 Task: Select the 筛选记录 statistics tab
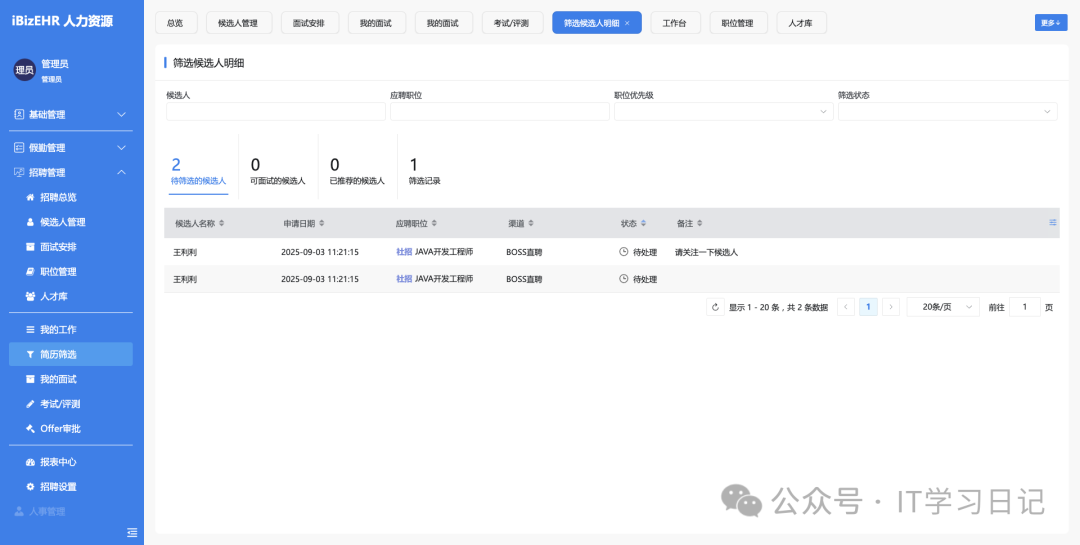pos(425,171)
